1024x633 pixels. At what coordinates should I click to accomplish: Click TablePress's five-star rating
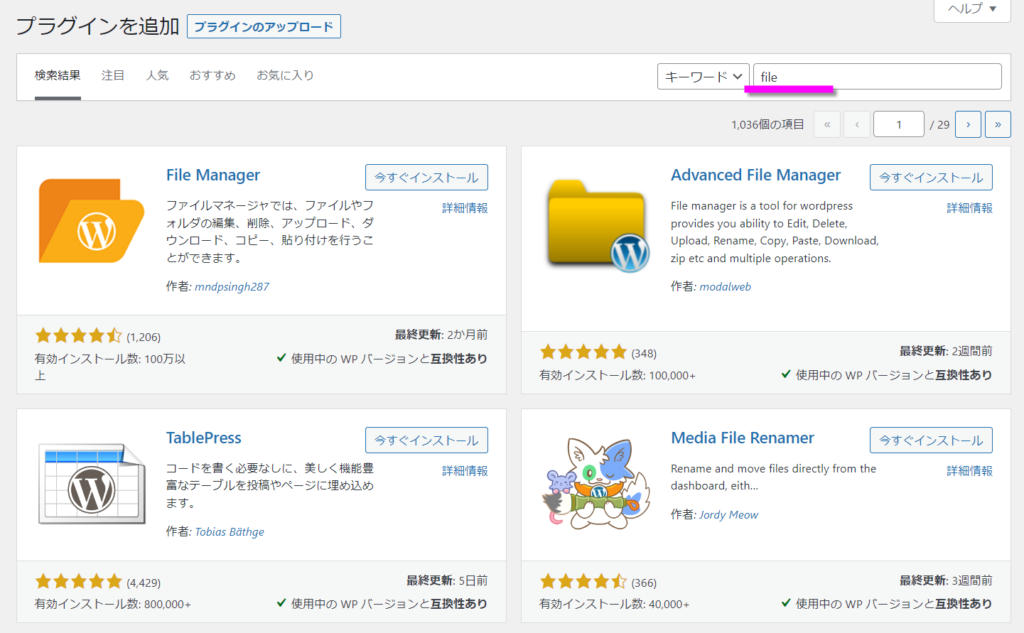78,581
